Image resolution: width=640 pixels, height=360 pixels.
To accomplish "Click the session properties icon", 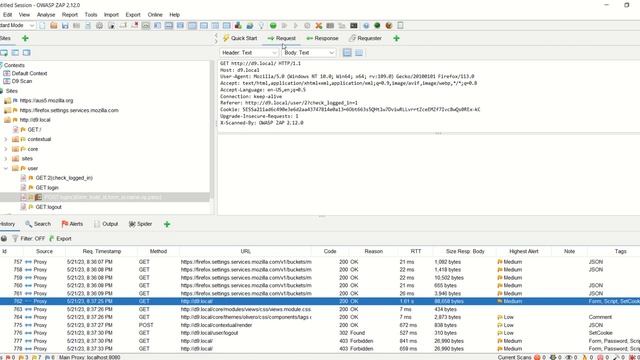I will point(88,25).
